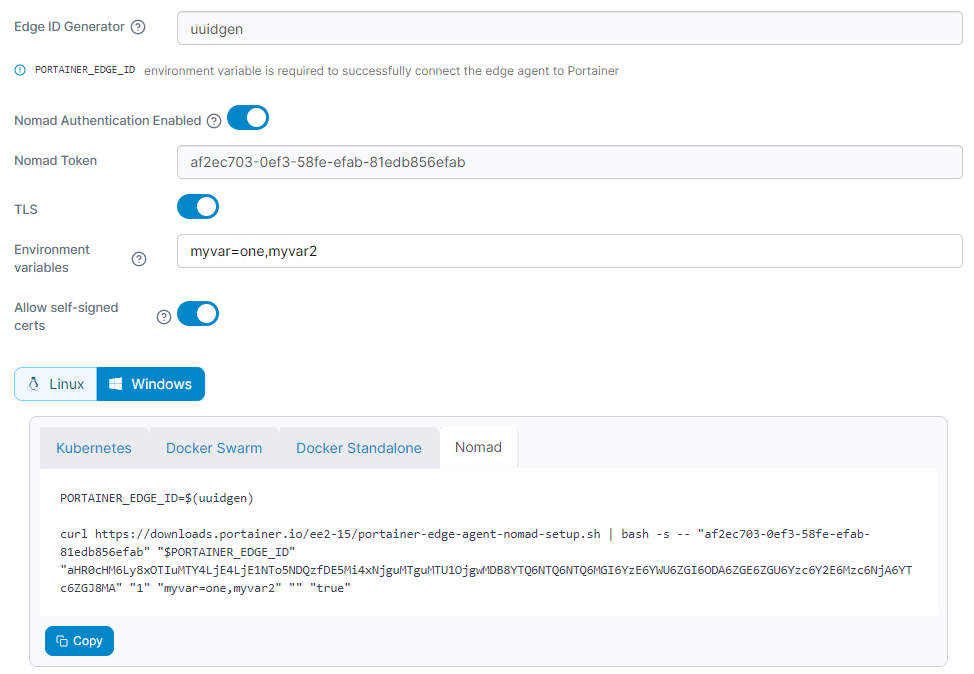Screen dimensions: 974x674
Task: Click into the Nomad Token field
Action: pos(570,162)
